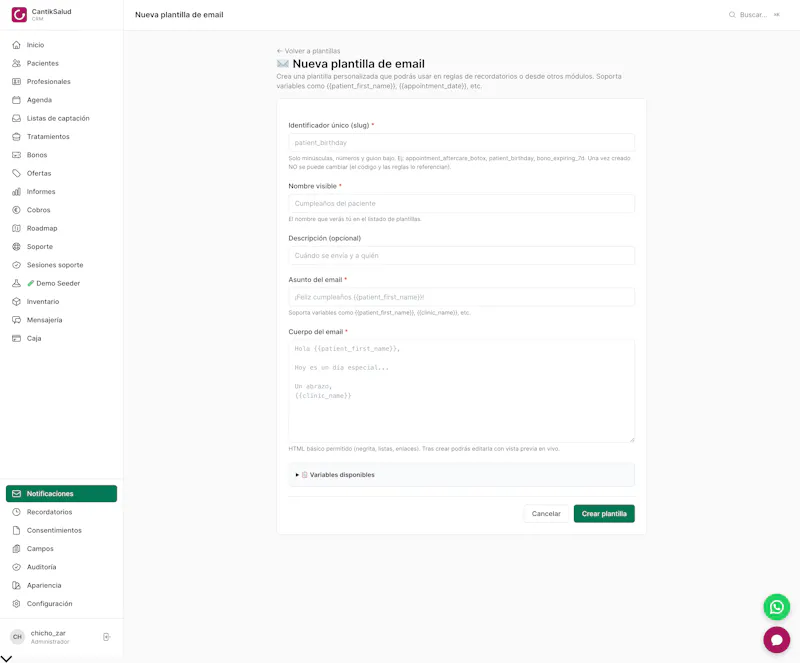Focus the Descripción (opcional) field
This screenshot has width=800, height=663.
pos(461,256)
